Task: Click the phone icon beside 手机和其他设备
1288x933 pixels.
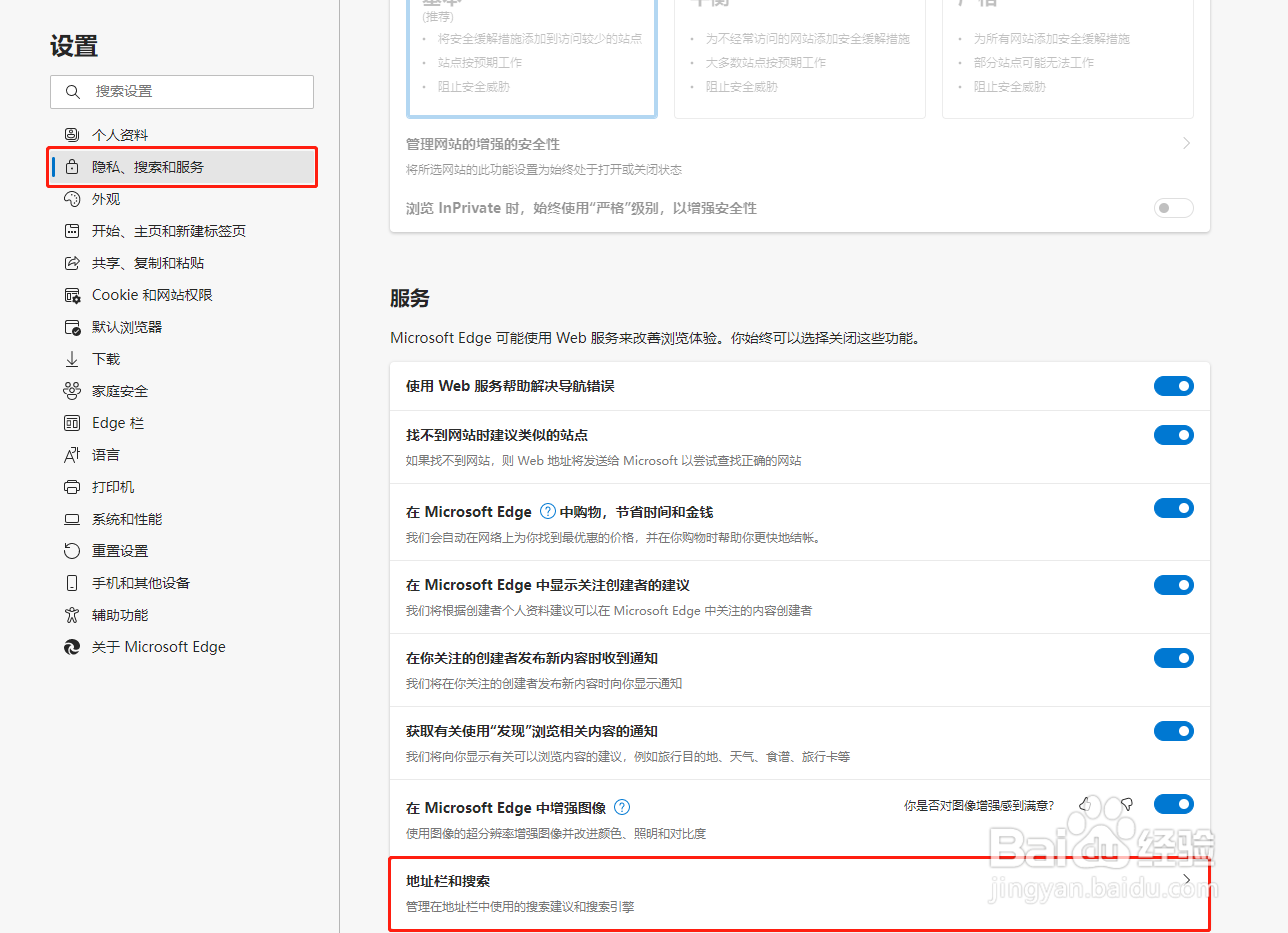Action: coord(72,583)
